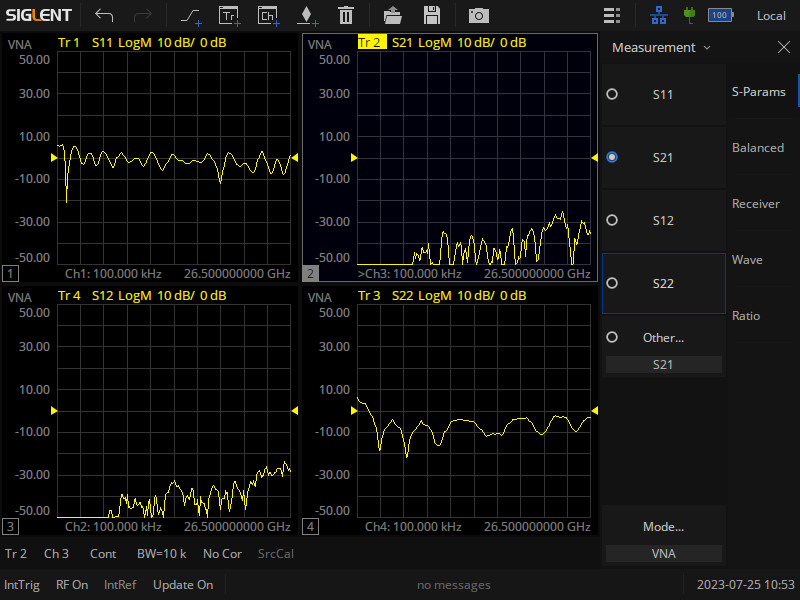Click the redo arrow icon

coord(142,16)
